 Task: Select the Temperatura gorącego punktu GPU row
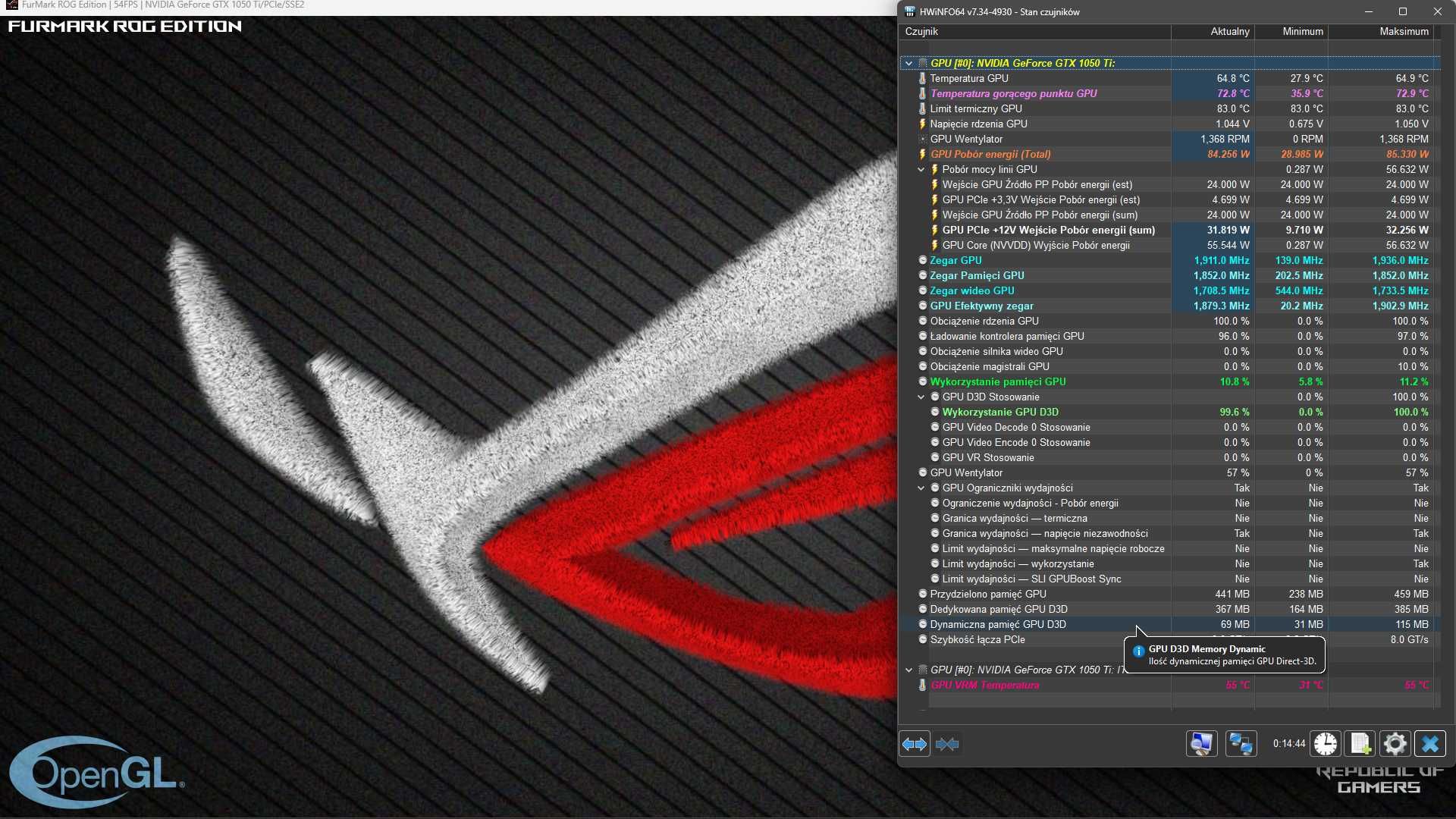[x=1169, y=93]
